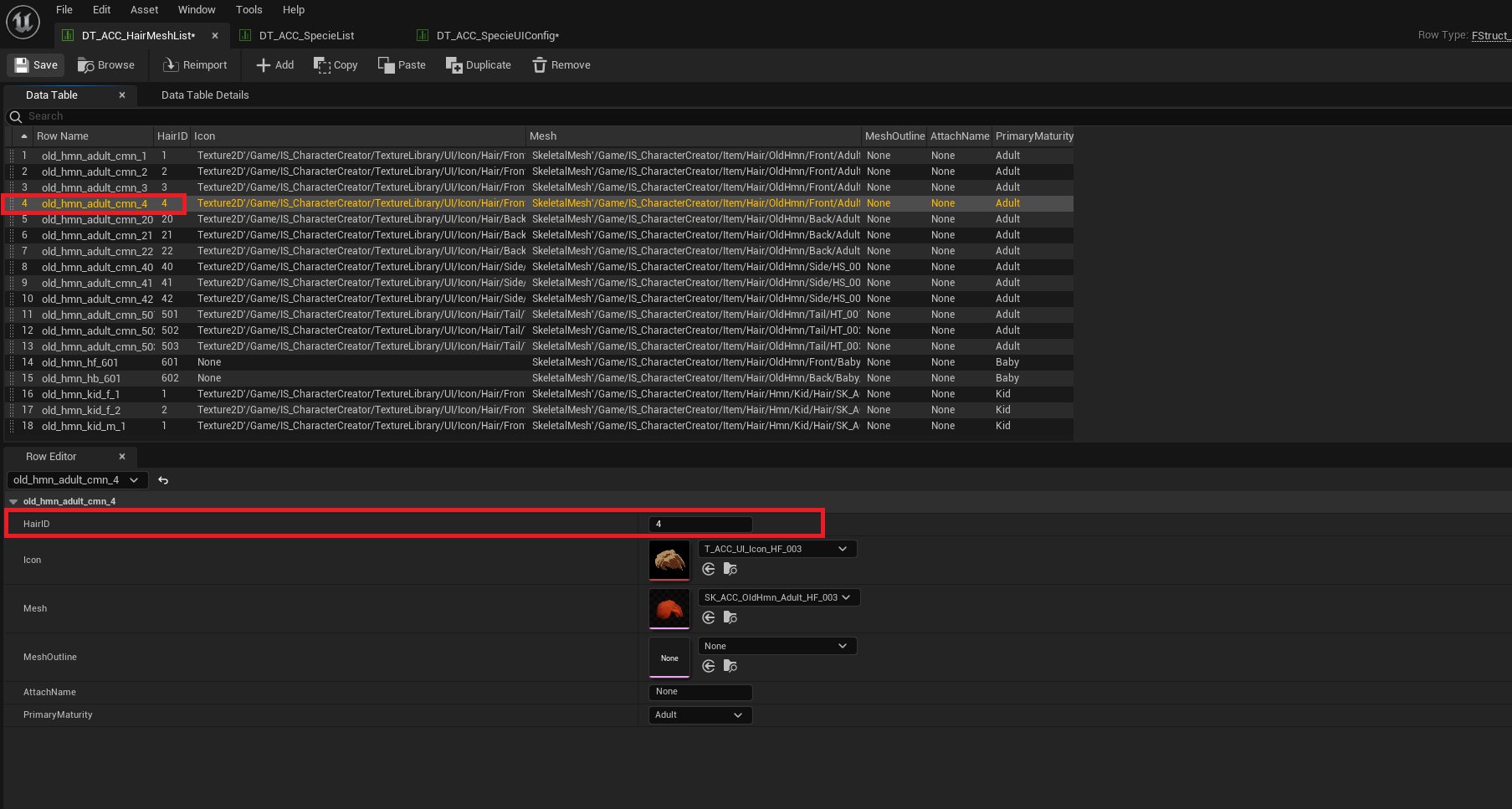
Task: Click the HairID value input field
Action: click(x=700, y=525)
